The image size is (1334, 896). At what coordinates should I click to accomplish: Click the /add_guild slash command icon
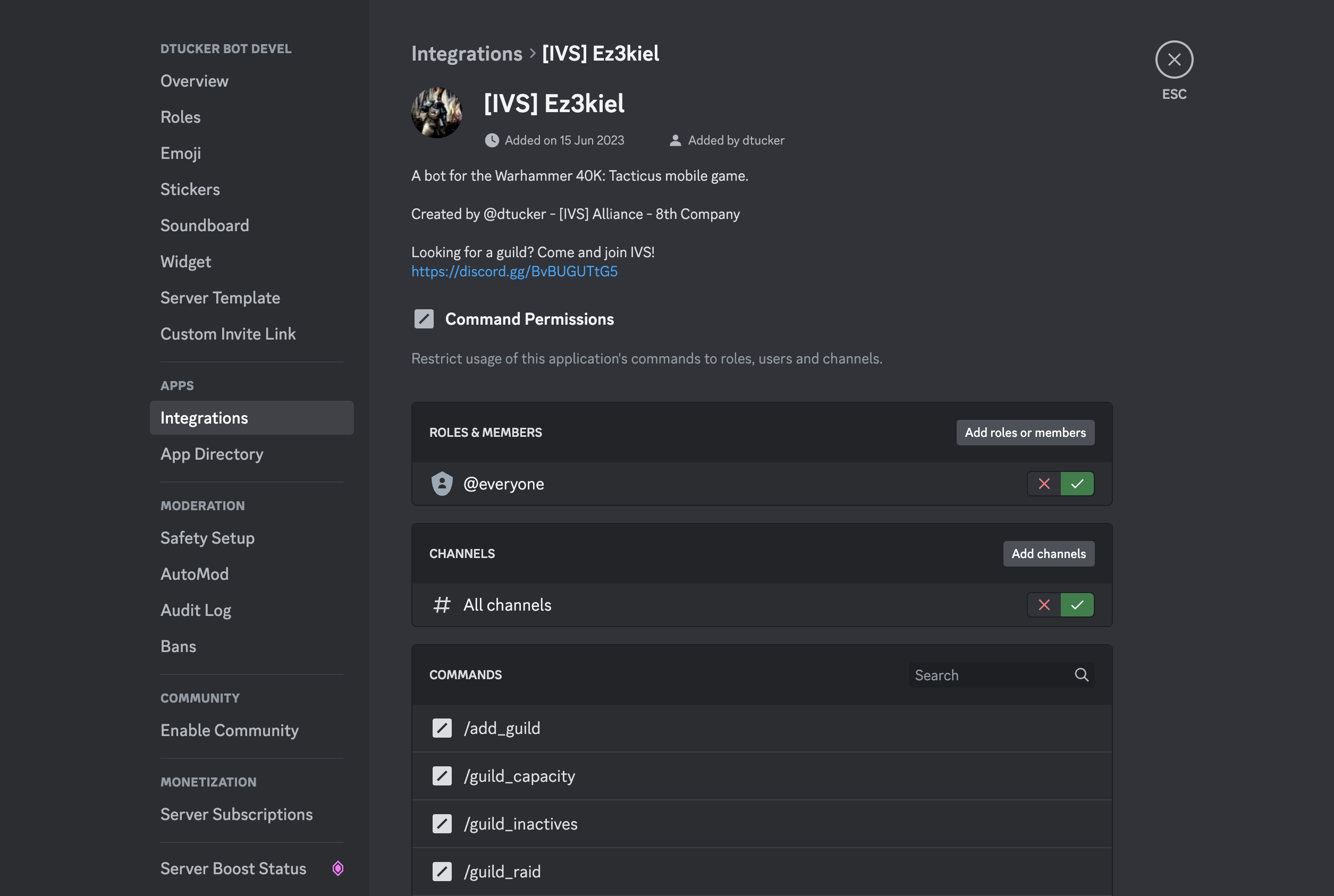click(442, 728)
